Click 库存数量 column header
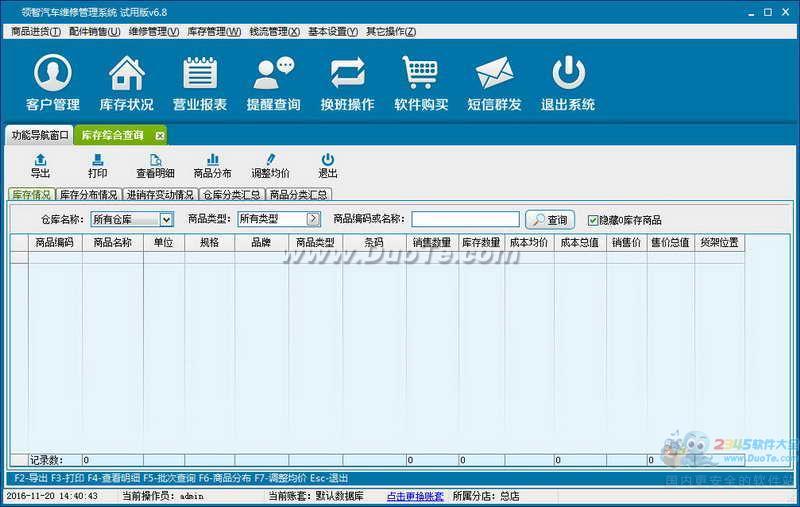 click(481, 243)
